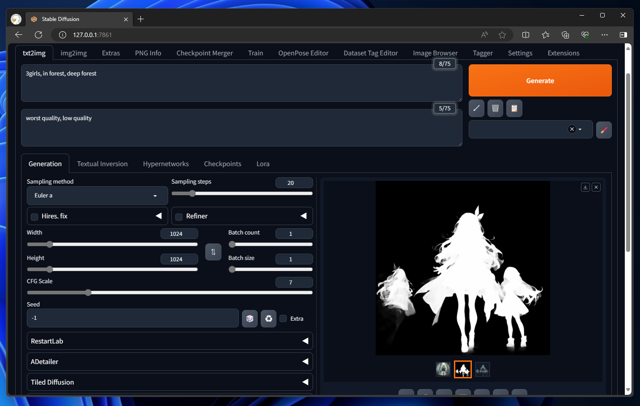Select the third gallery thumbnail
The height and width of the screenshot is (406, 640).
(x=482, y=369)
